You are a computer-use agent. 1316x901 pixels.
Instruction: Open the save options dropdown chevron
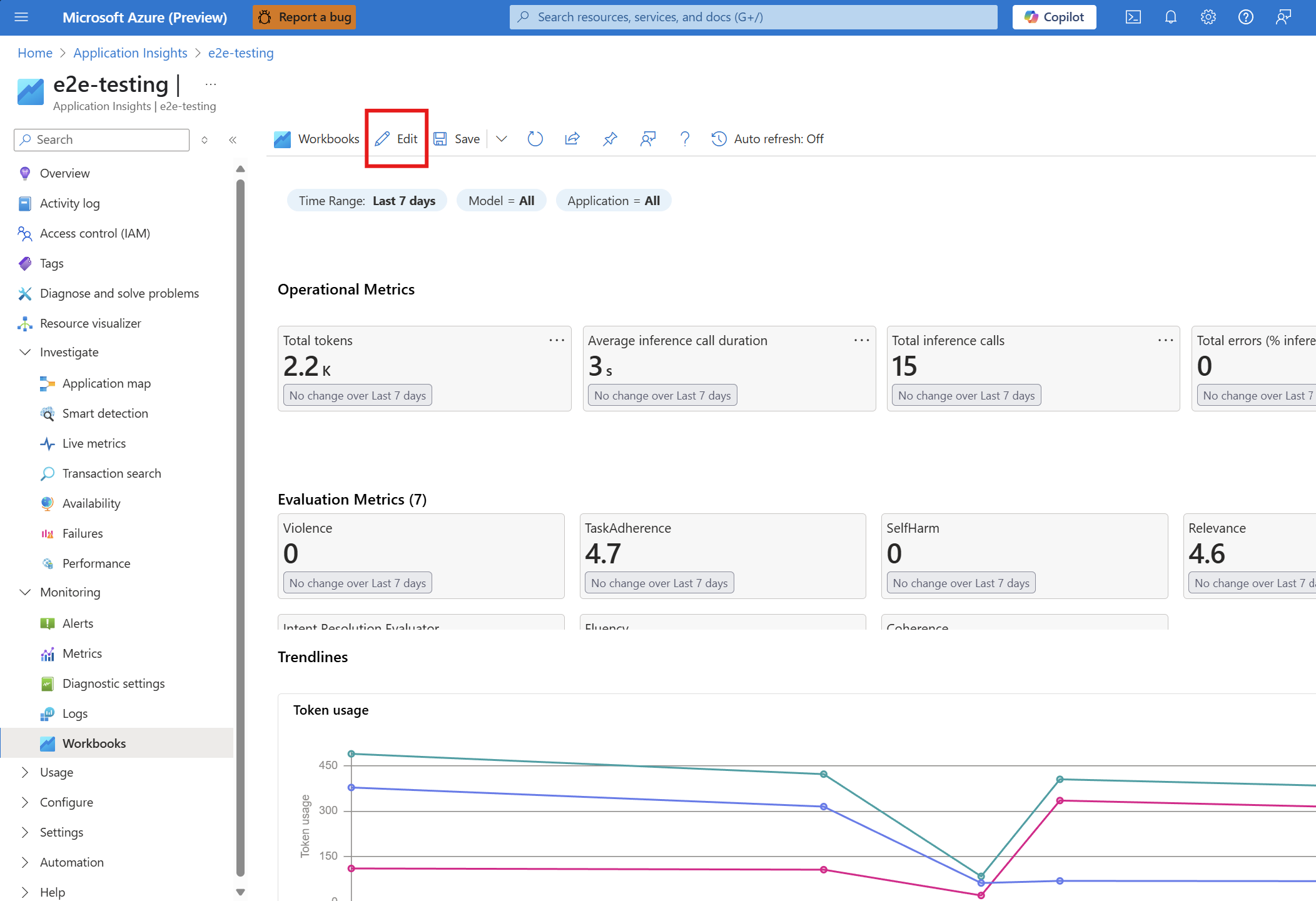point(501,139)
